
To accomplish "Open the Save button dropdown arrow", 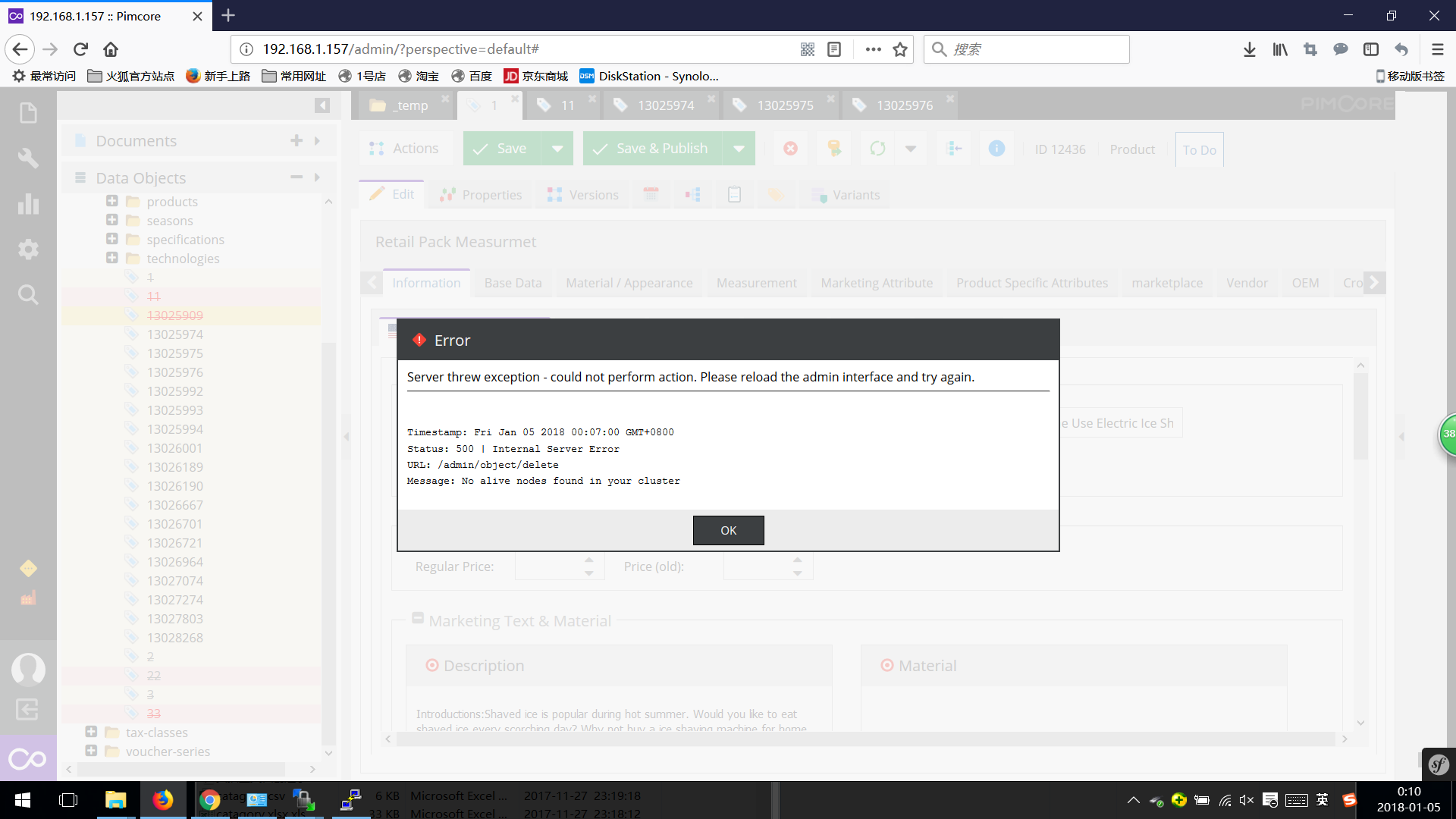I will pyautogui.click(x=557, y=149).
